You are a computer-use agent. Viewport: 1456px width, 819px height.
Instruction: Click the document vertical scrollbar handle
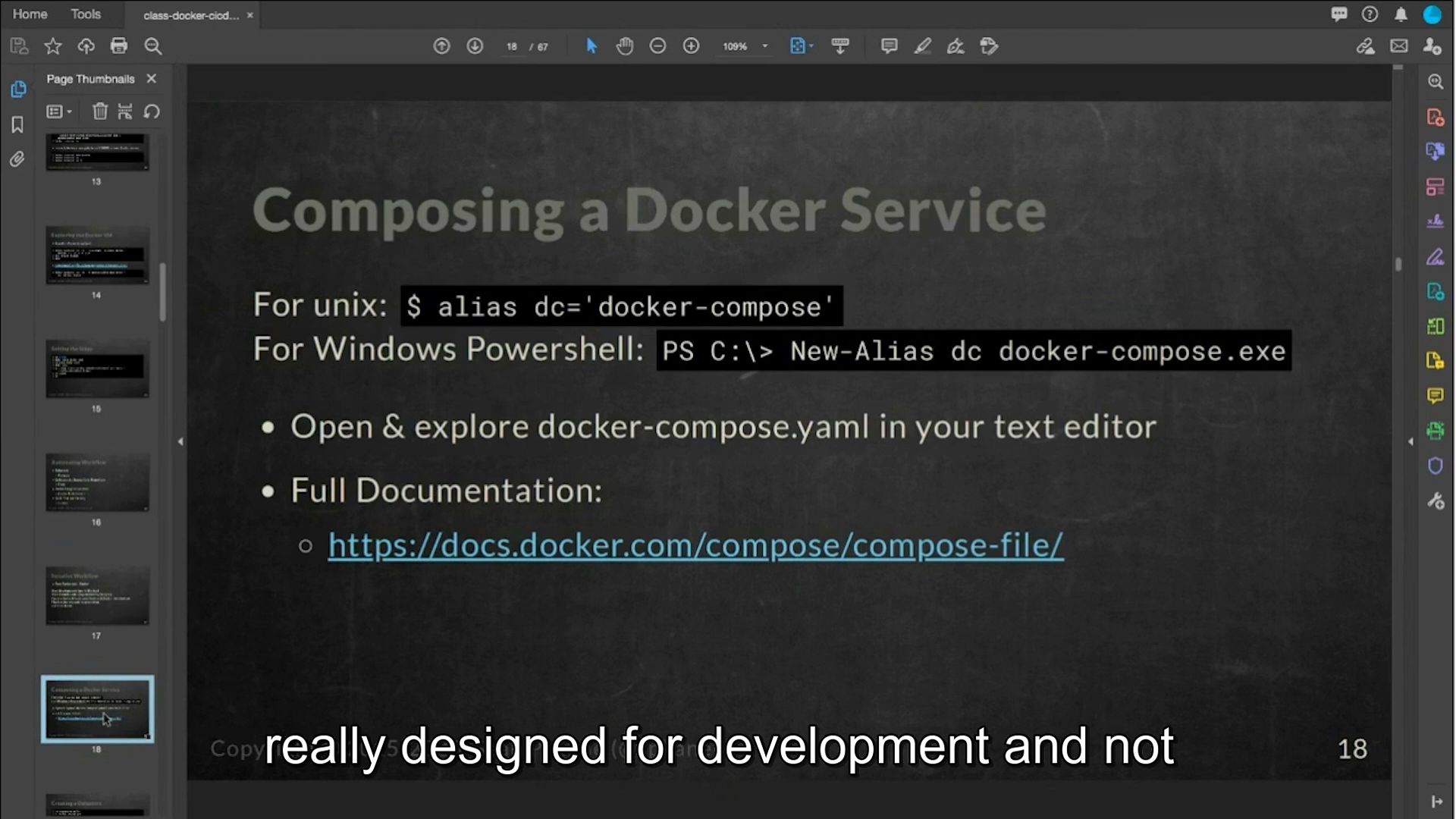1398,264
